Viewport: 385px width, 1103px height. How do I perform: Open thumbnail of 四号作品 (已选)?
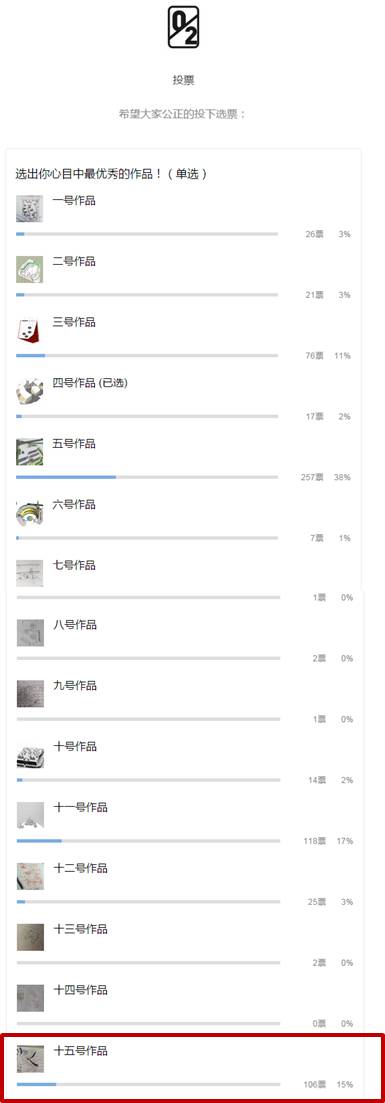tap(30, 391)
